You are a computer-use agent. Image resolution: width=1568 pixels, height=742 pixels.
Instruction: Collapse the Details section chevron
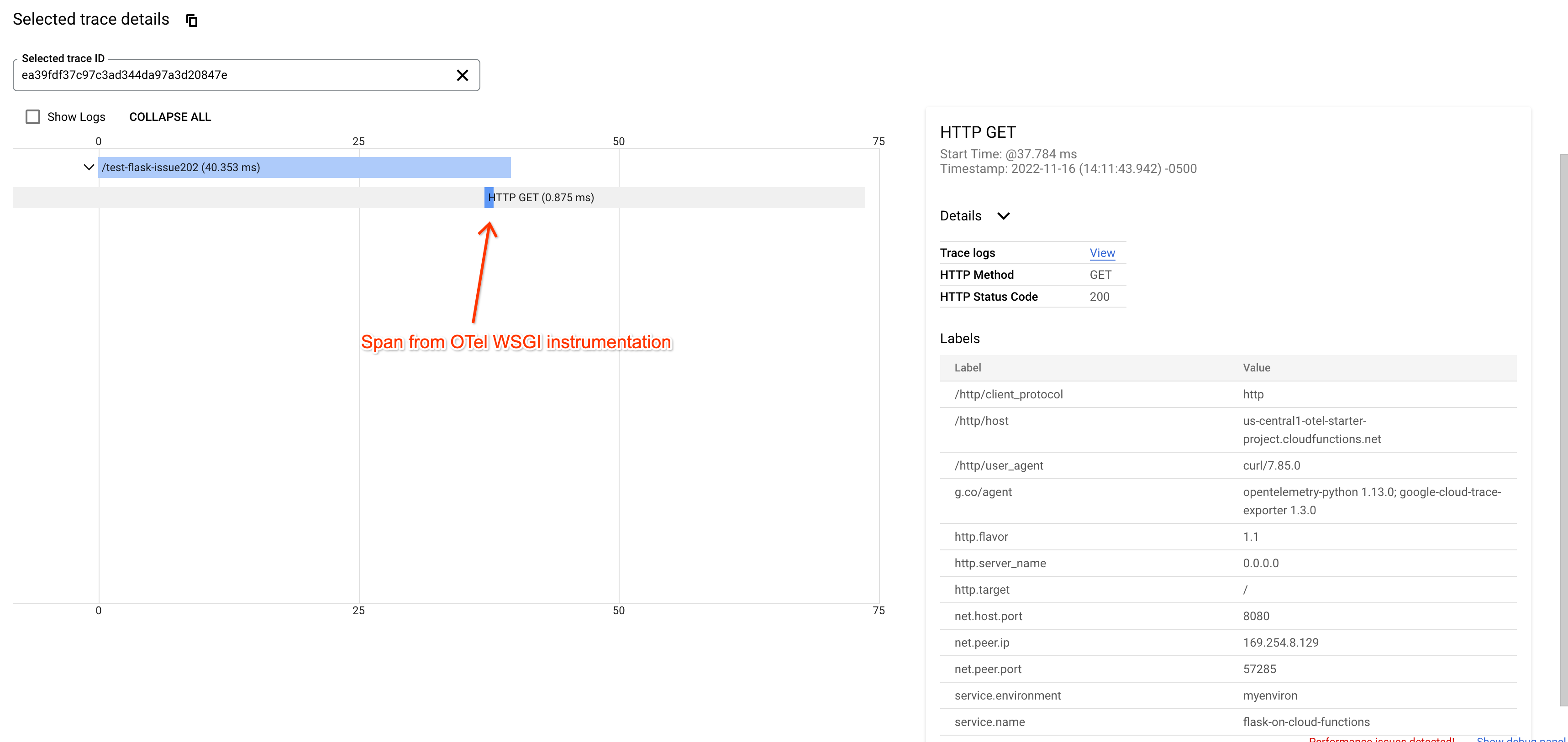[x=1003, y=216]
